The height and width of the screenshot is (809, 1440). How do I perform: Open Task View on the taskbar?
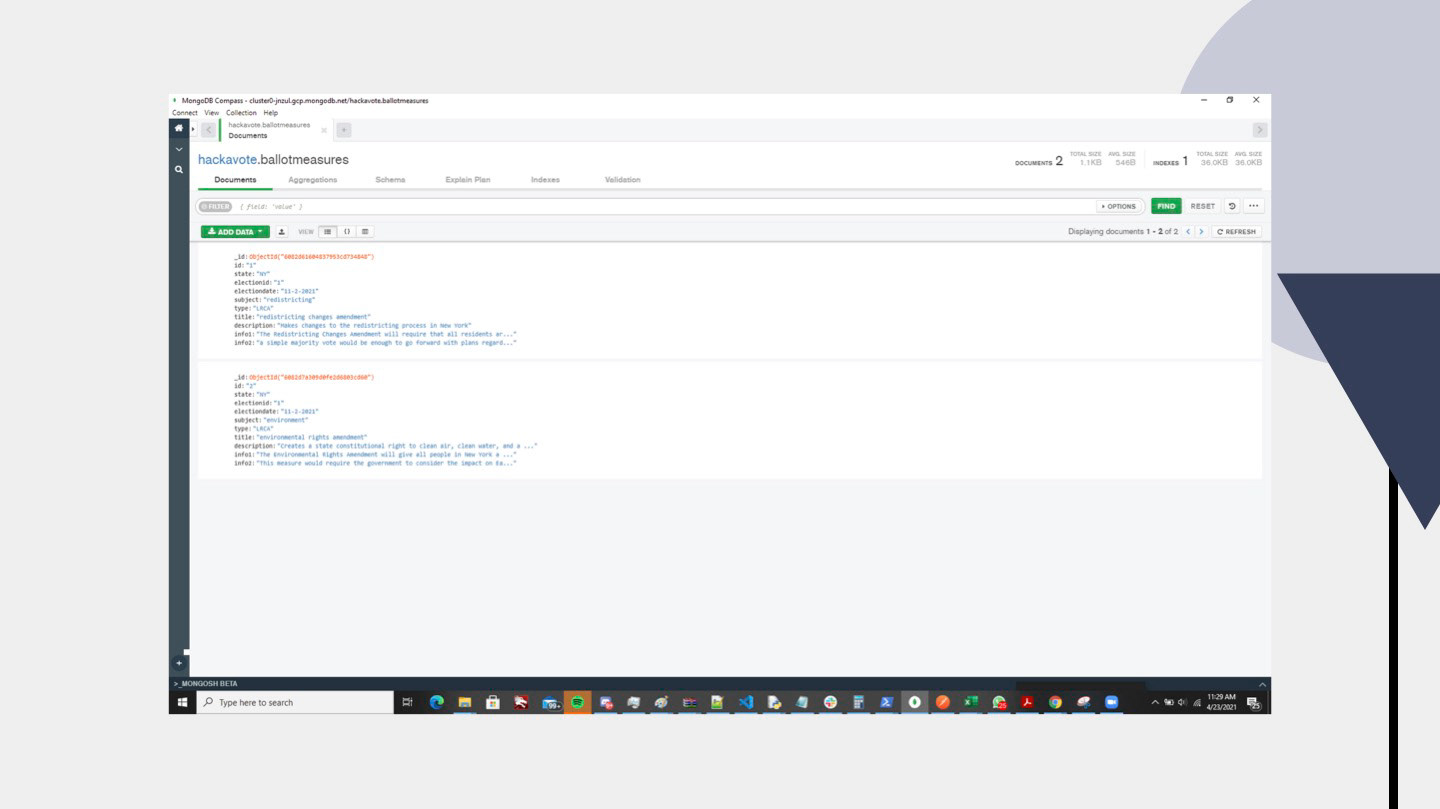coord(407,703)
